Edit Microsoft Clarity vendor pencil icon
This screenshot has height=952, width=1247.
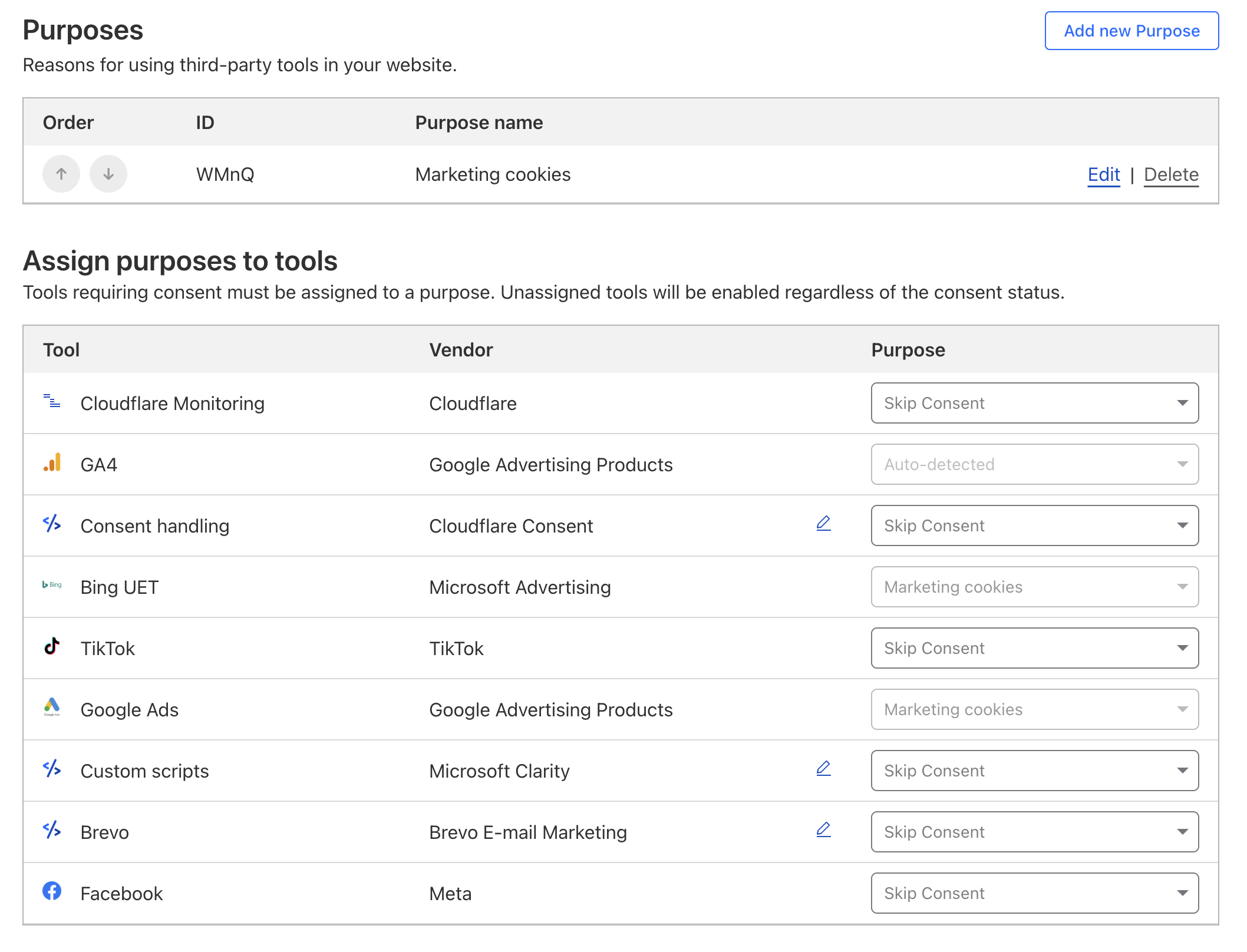[823, 769]
